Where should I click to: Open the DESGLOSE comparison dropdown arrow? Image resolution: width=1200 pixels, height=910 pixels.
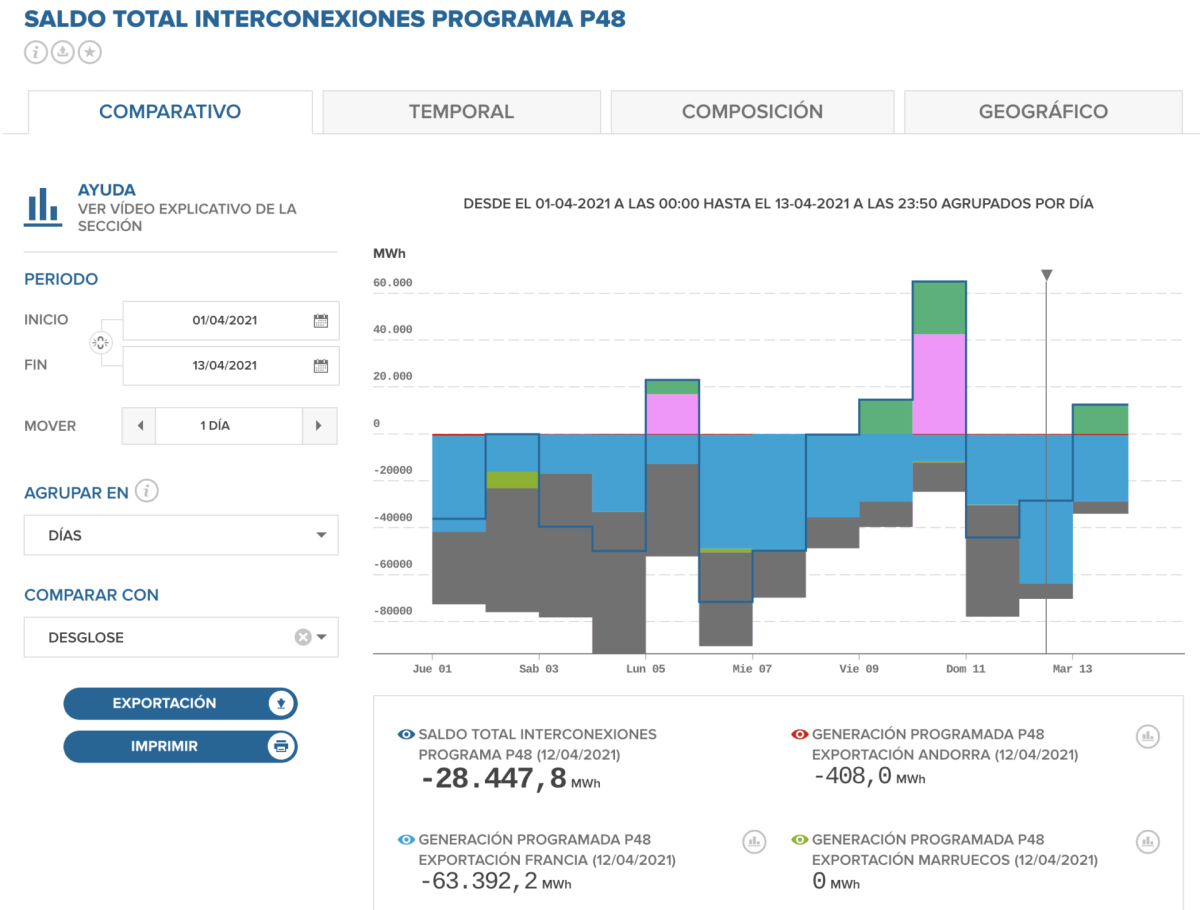[x=322, y=637]
